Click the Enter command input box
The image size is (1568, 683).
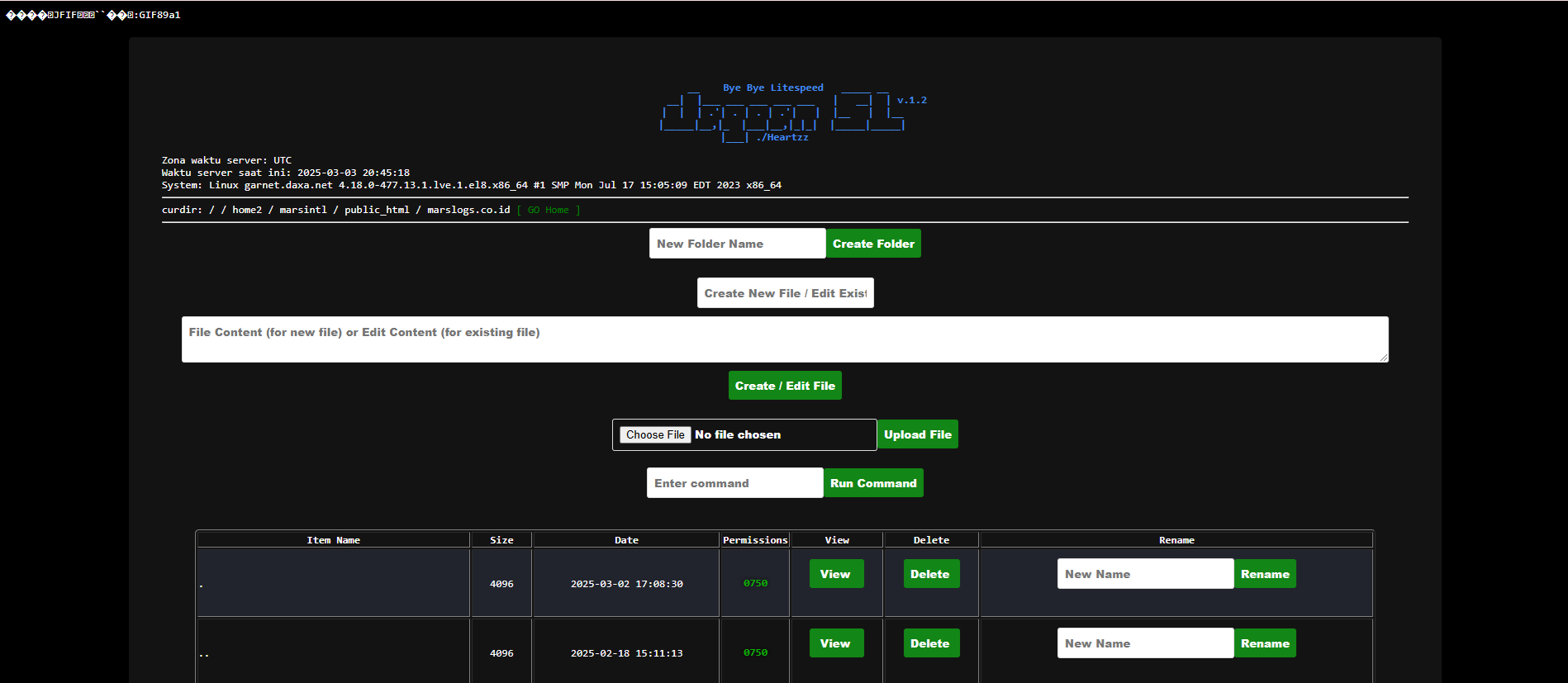click(x=734, y=483)
